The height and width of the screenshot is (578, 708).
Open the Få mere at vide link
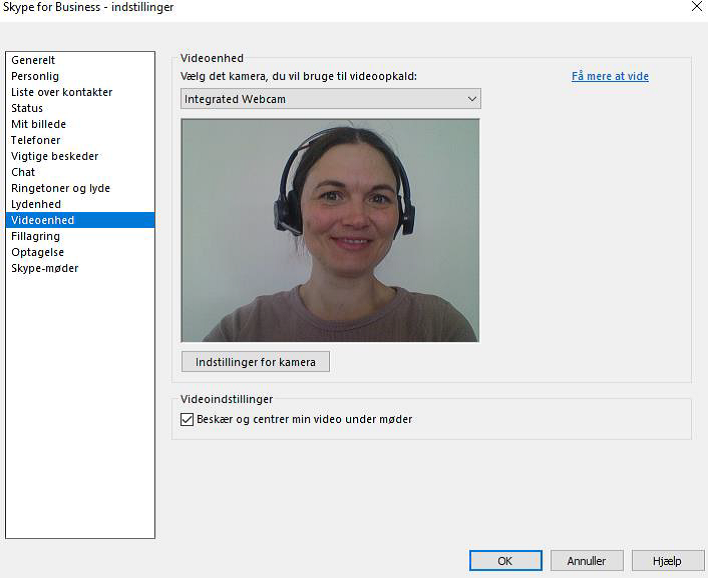point(610,76)
